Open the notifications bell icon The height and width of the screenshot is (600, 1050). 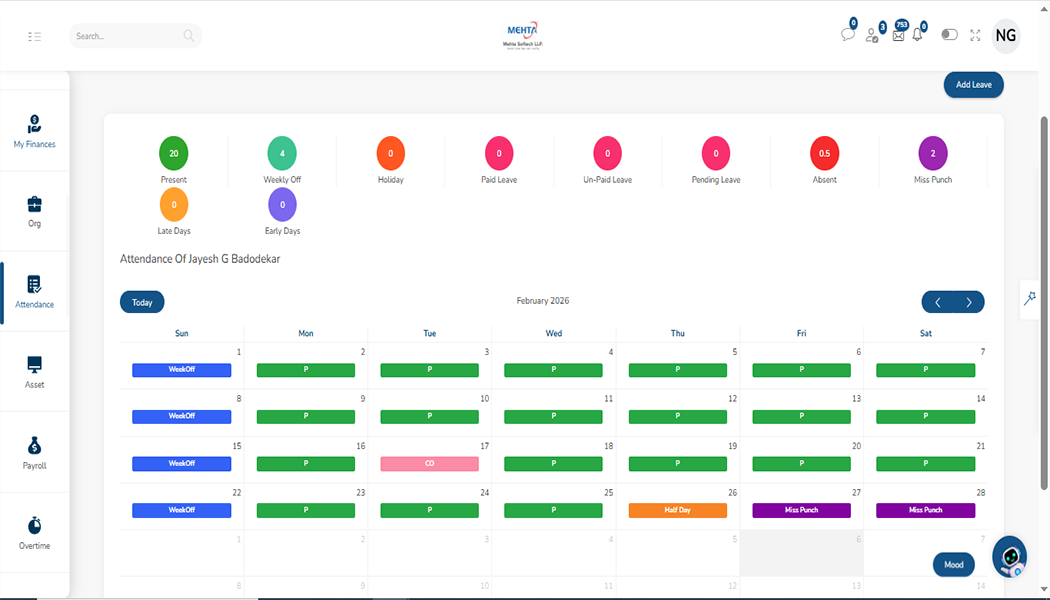917,35
